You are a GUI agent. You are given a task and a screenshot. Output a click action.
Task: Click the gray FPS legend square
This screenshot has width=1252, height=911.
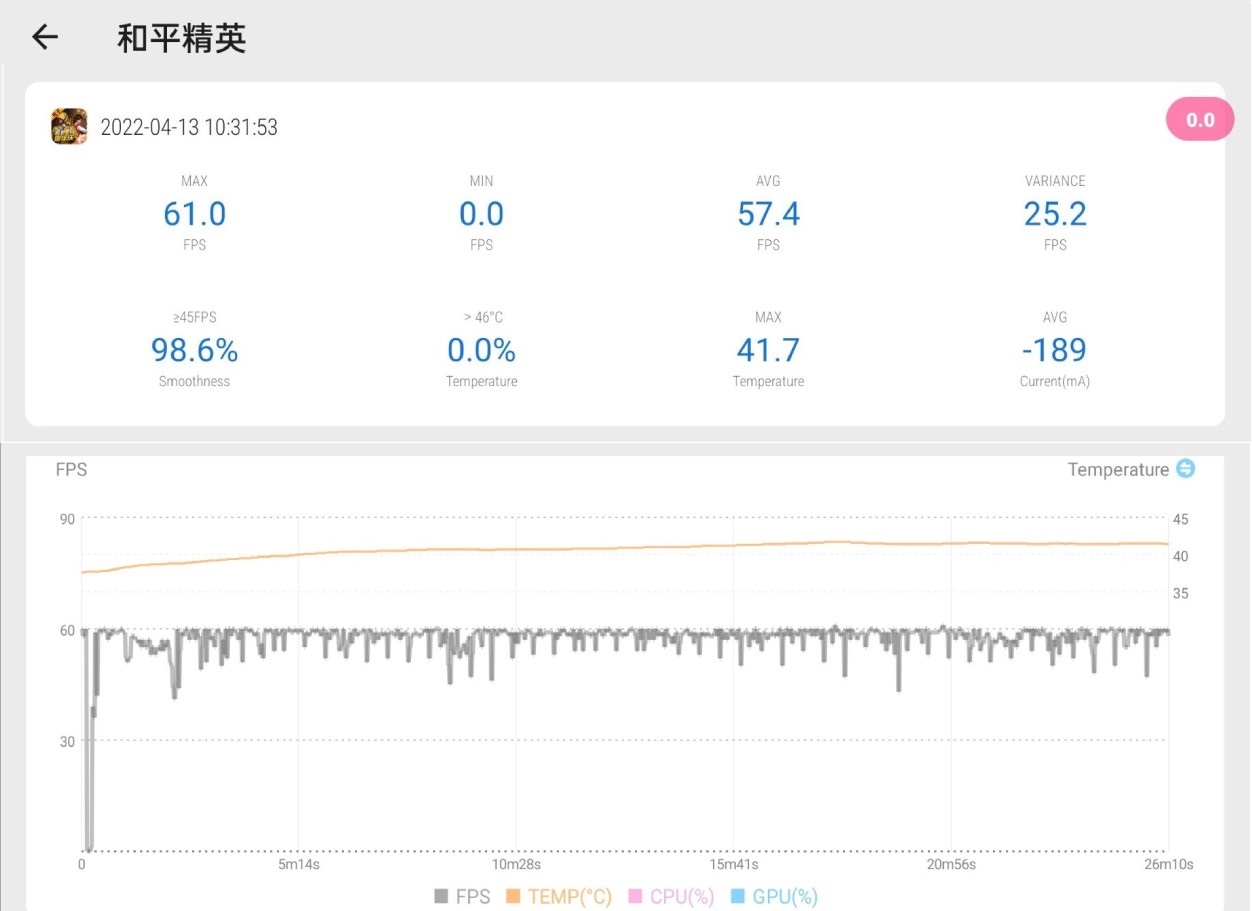[x=440, y=896]
